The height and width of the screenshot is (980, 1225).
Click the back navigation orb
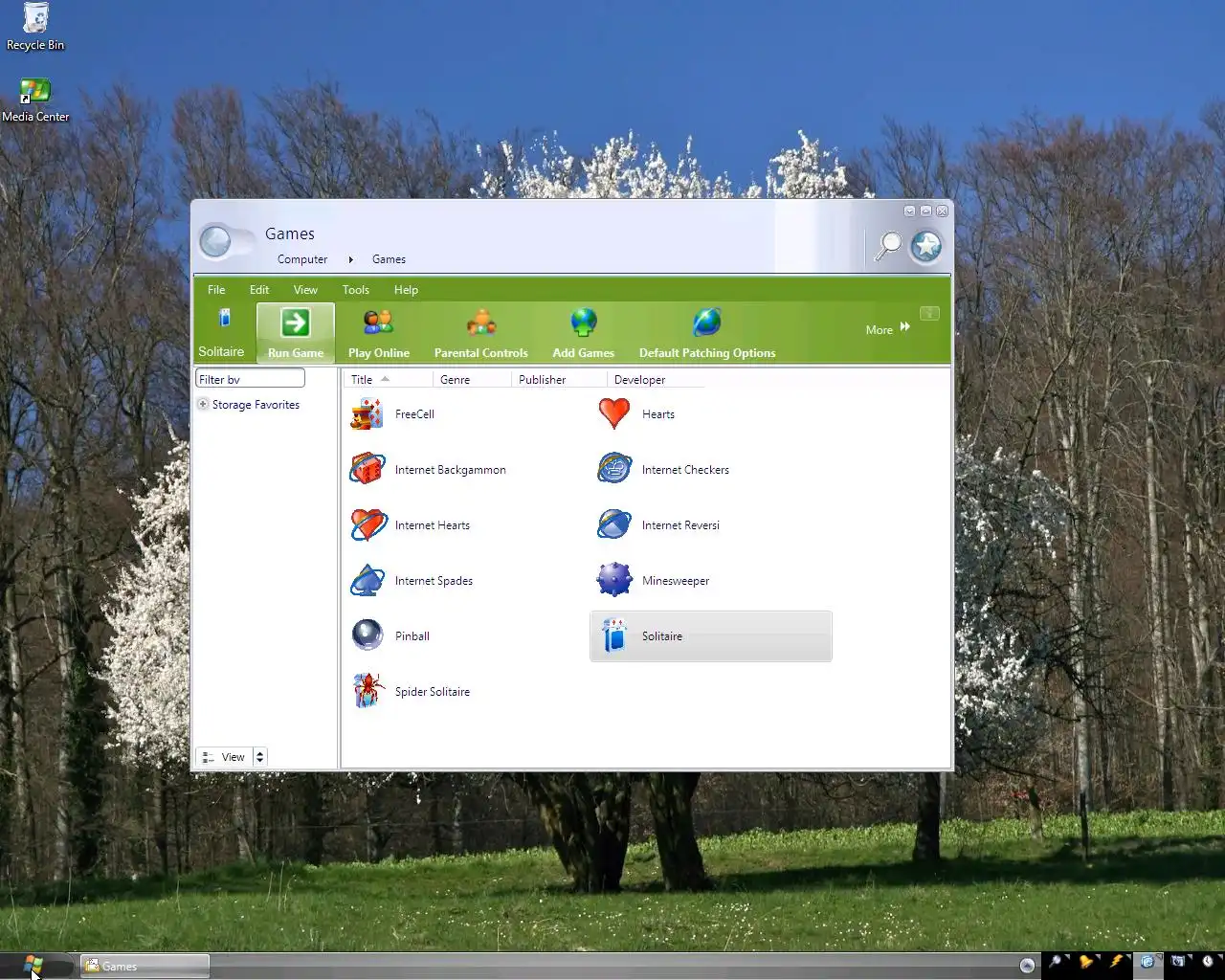pos(215,242)
